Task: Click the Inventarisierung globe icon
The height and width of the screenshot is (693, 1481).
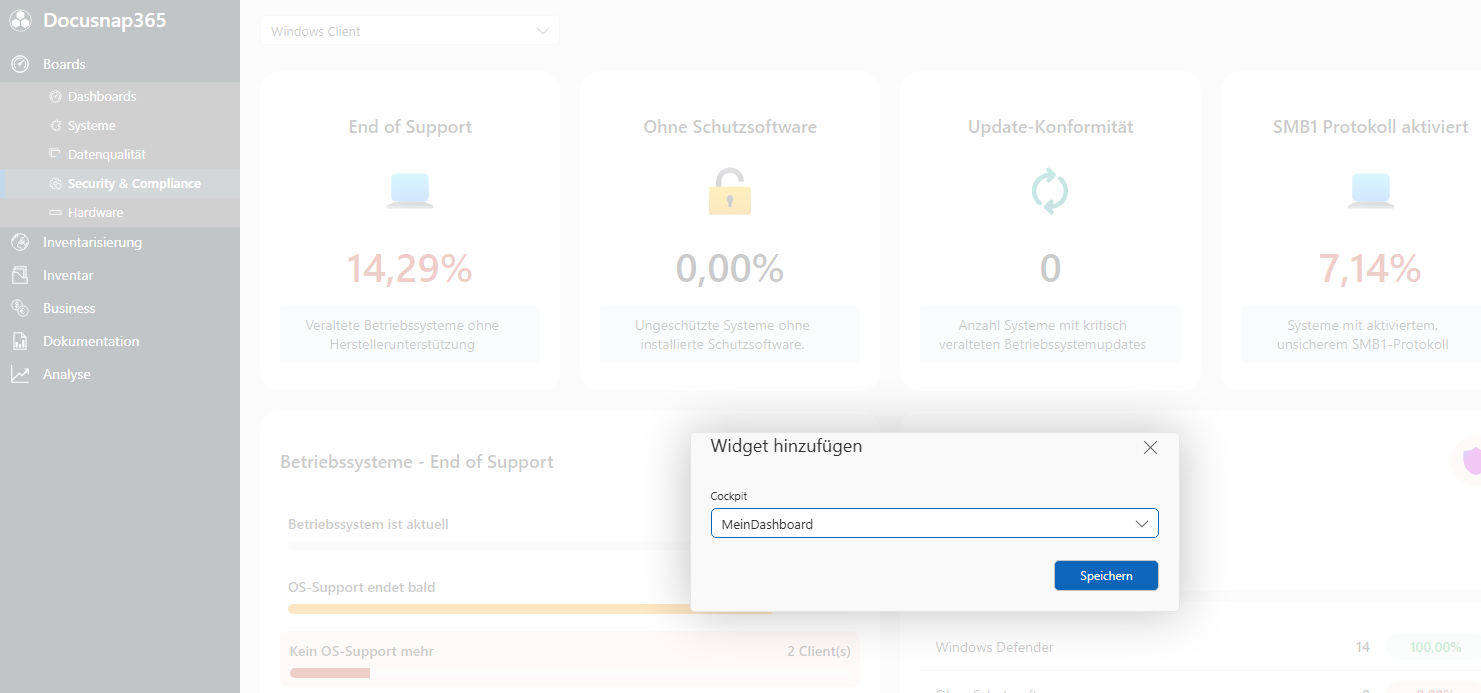Action: coord(20,242)
